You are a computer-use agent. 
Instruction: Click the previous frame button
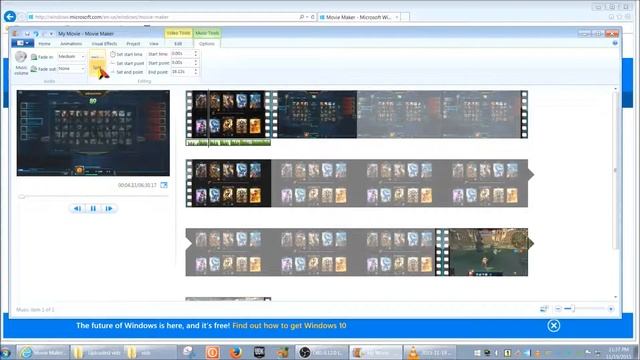(x=77, y=209)
